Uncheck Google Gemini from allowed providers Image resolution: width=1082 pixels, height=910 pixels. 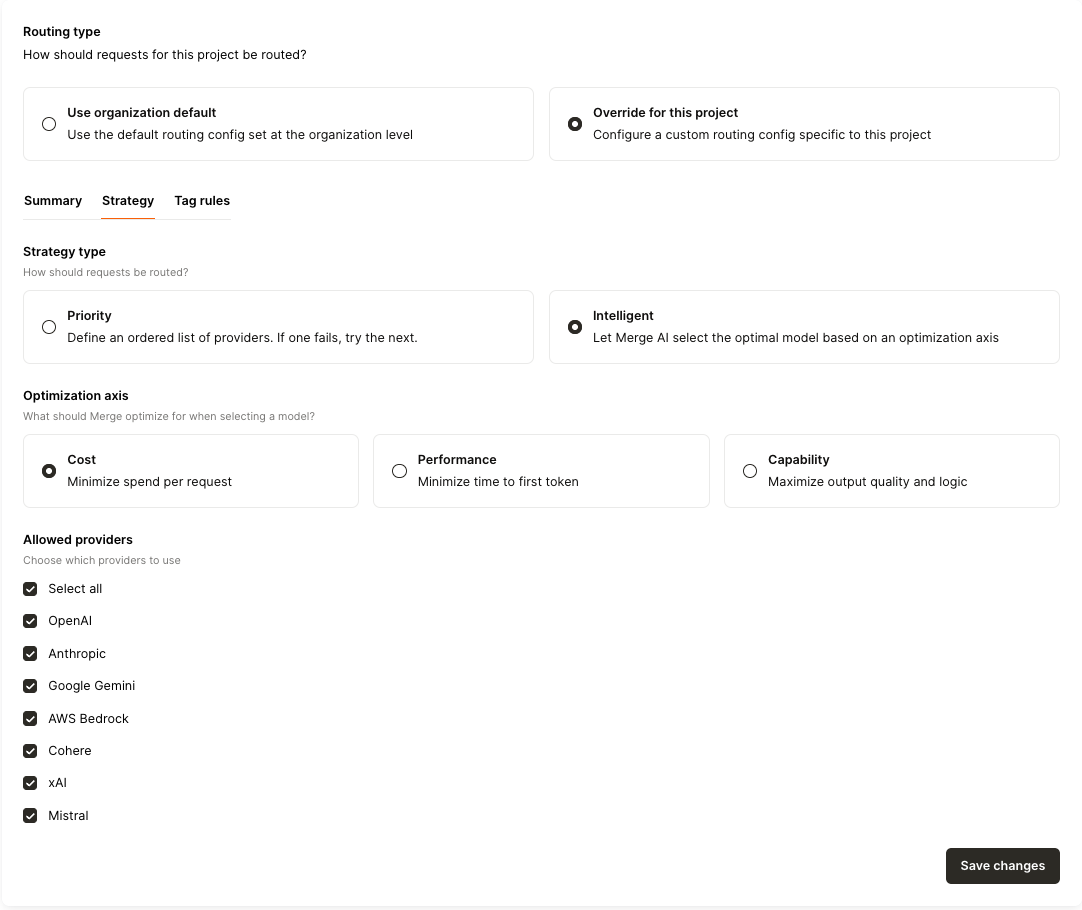click(x=30, y=686)
